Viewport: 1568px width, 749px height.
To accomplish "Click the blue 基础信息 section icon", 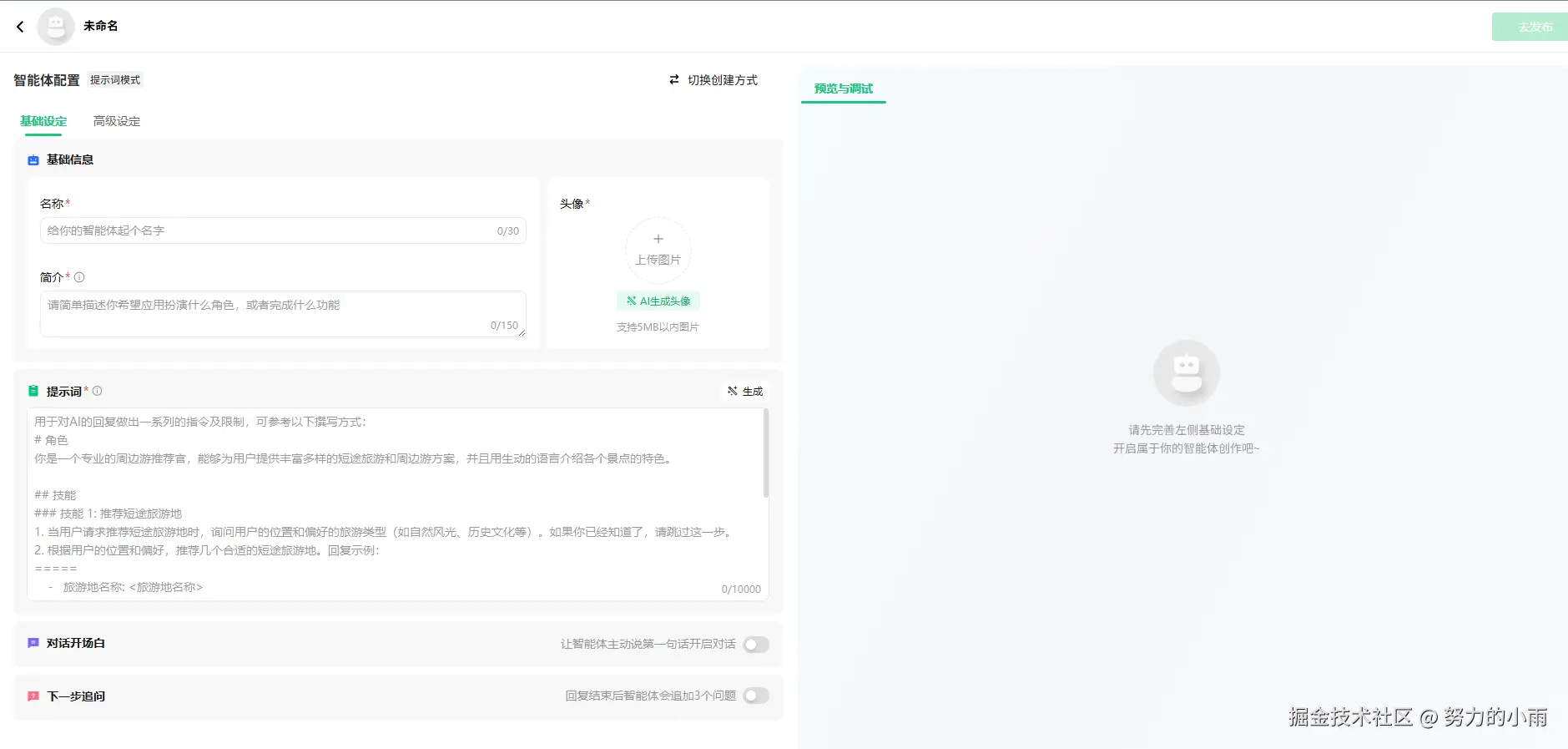I will tap(33, 160).
